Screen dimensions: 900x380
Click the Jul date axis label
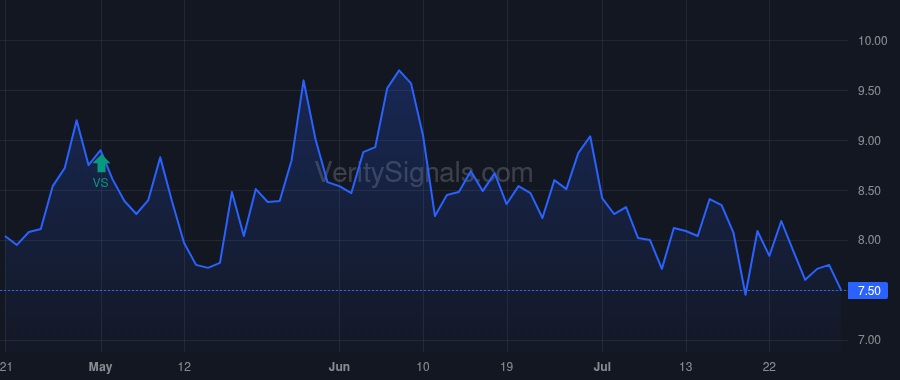pyautogui.click(x=602, y=366)
